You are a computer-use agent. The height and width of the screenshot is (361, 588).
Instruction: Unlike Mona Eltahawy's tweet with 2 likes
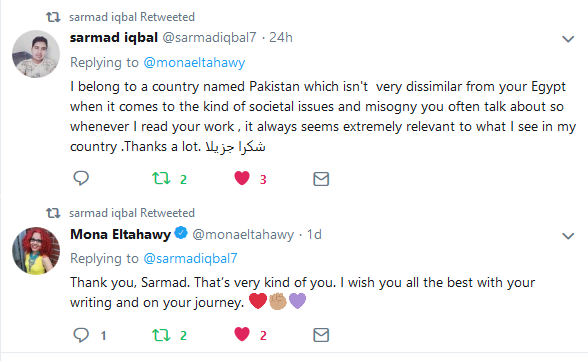pyautogui.click(x=242, y=334)
